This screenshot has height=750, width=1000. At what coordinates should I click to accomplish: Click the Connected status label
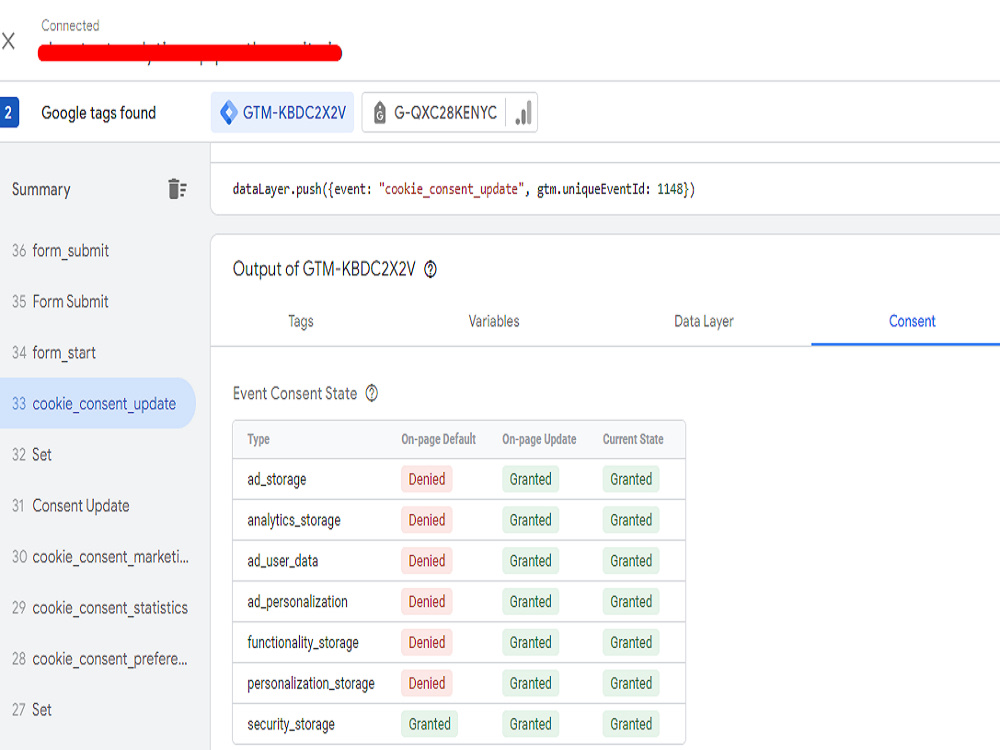[70, 26]
